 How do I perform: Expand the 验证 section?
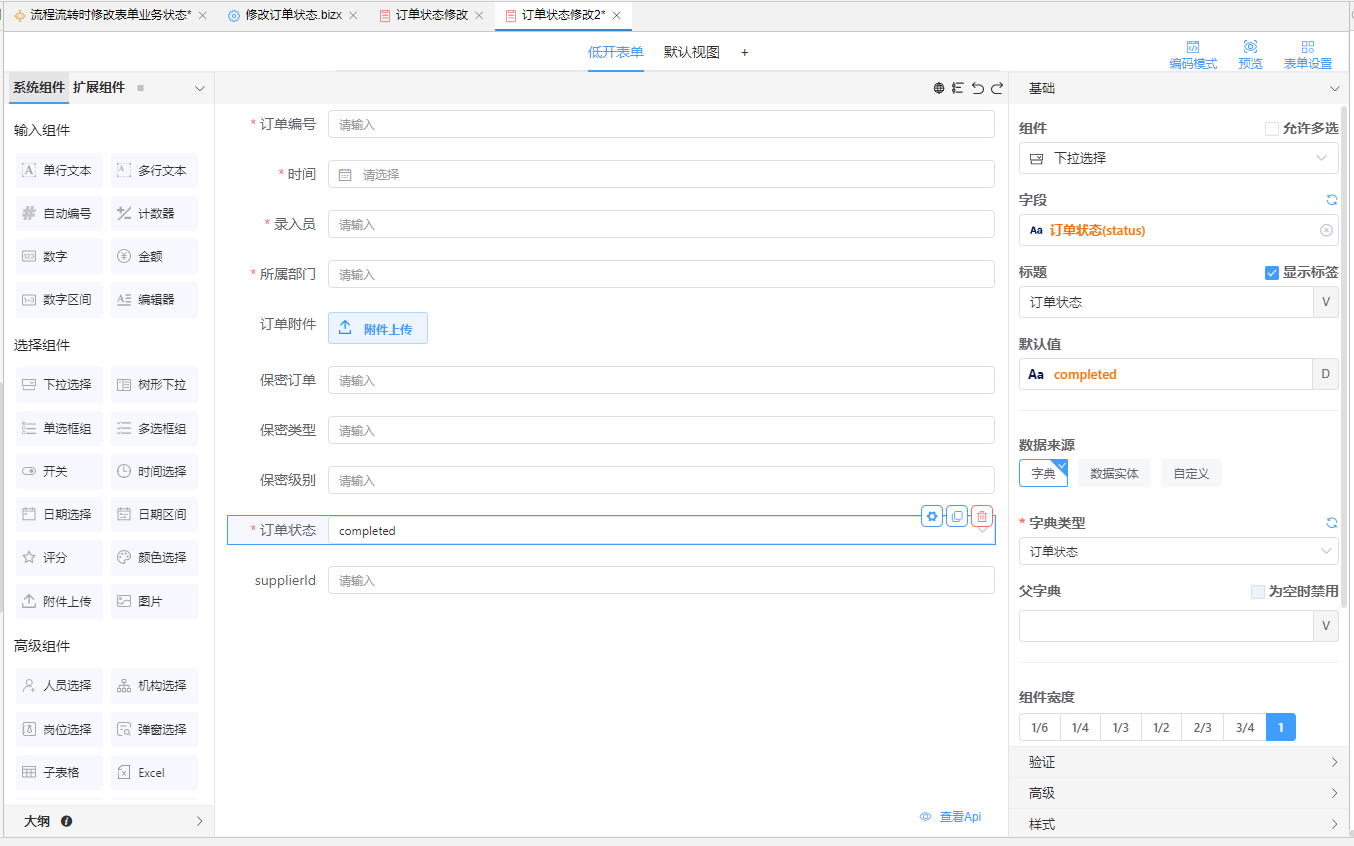[x=1178, y=762]
